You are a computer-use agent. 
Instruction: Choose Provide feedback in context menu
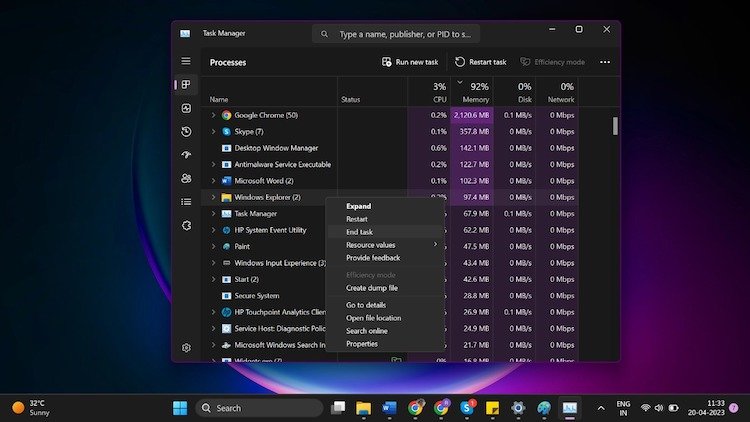coord(385,258)
